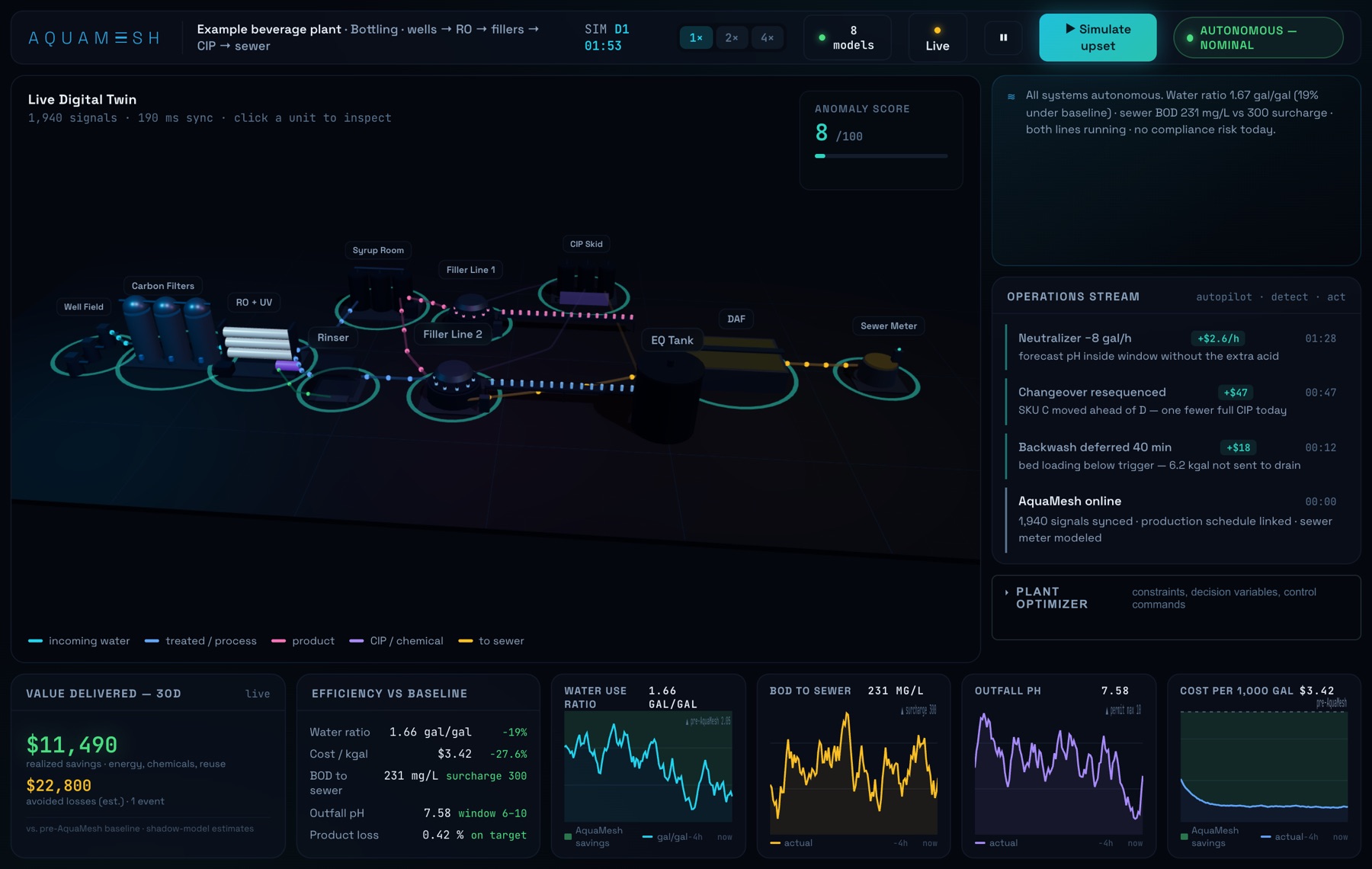Click the Anomaly Score 8/100 value

pos(838,134)
